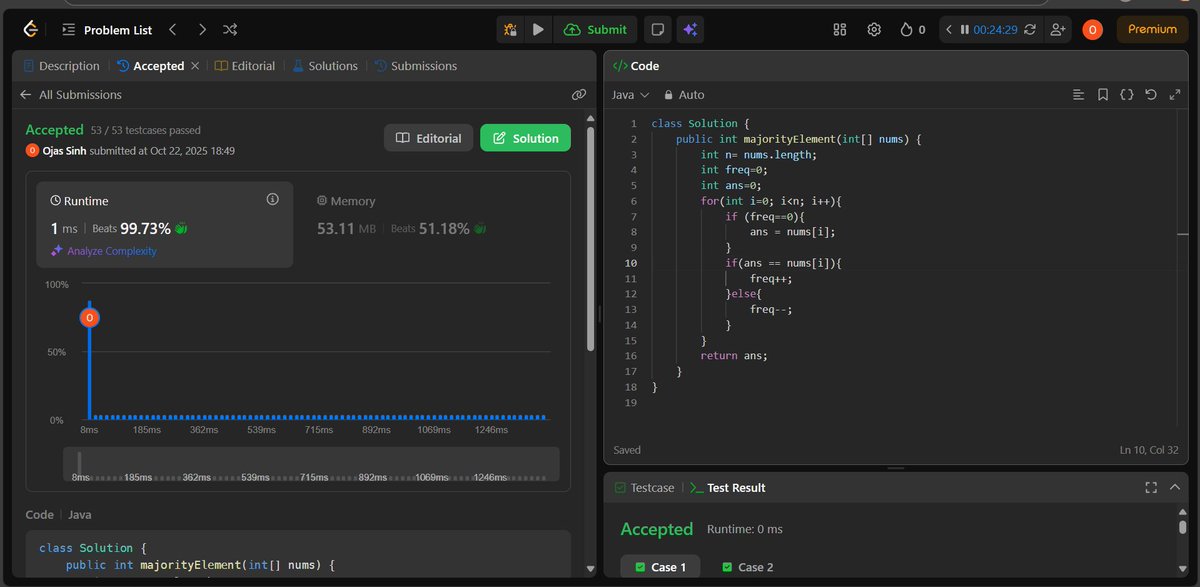
Task: Reset code with undo arrow icon
Action: point(1151,95)
